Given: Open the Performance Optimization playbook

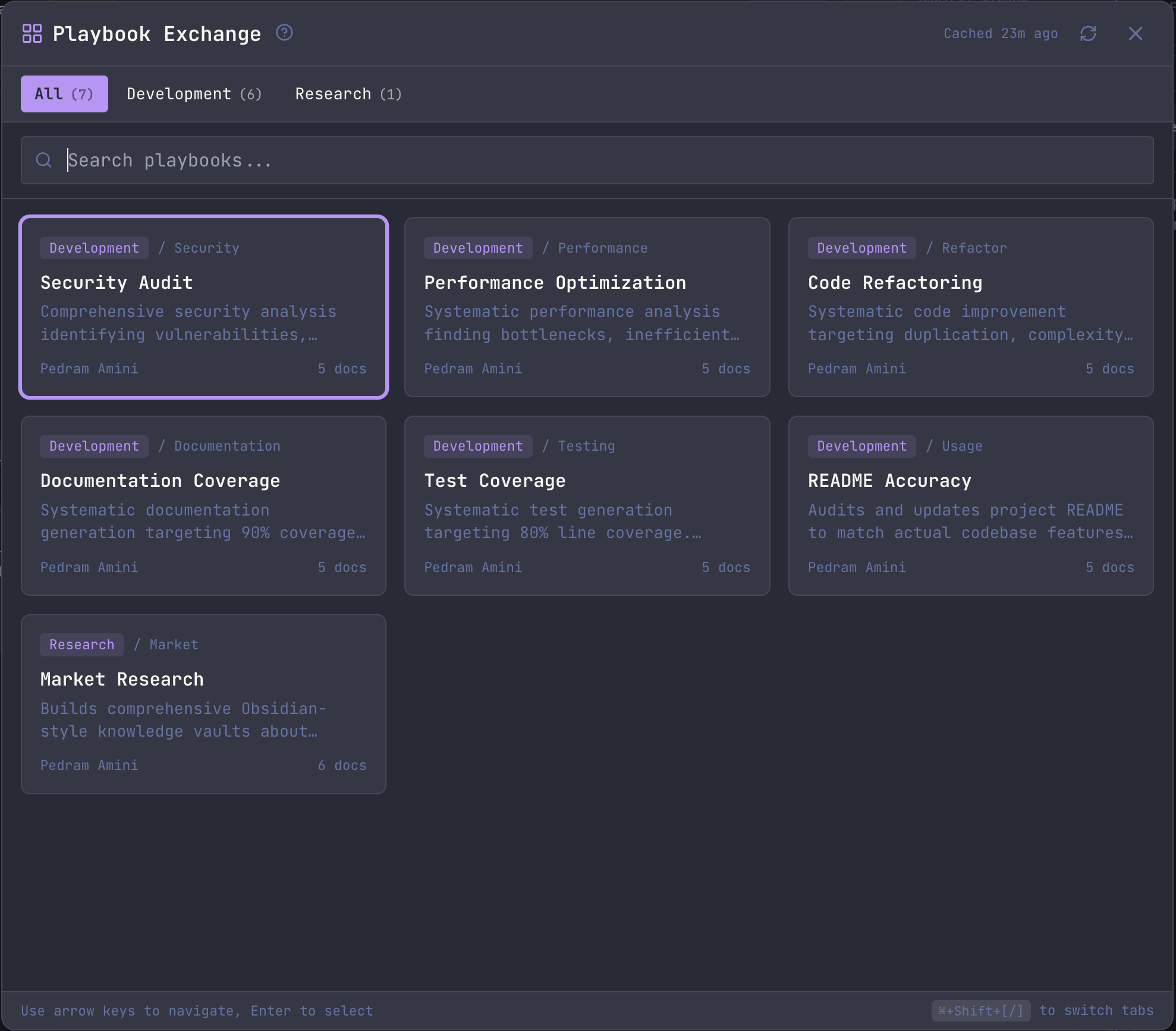Looking at the screenshot, I should point(587,307).
